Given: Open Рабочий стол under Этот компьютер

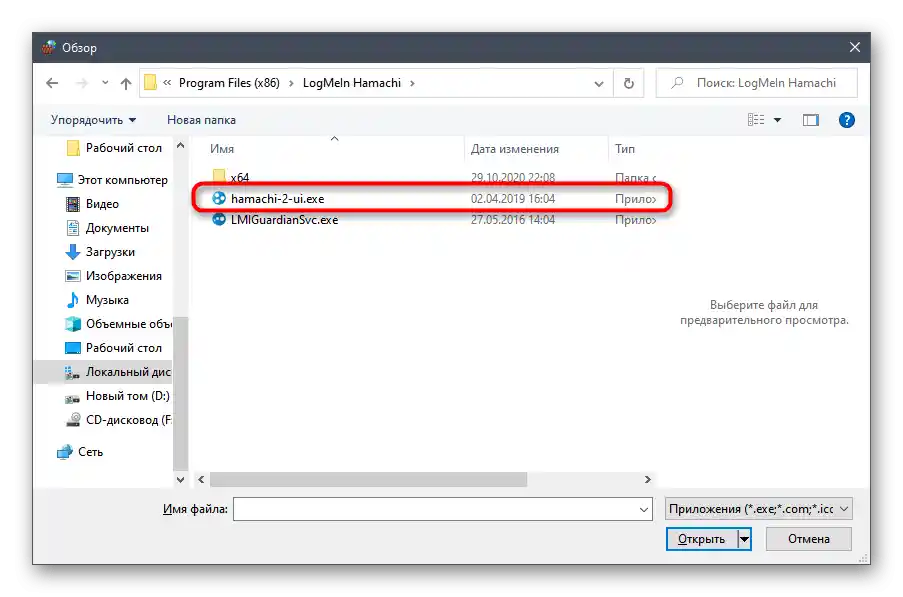Looking at the screenshot, I should (123, 348).
